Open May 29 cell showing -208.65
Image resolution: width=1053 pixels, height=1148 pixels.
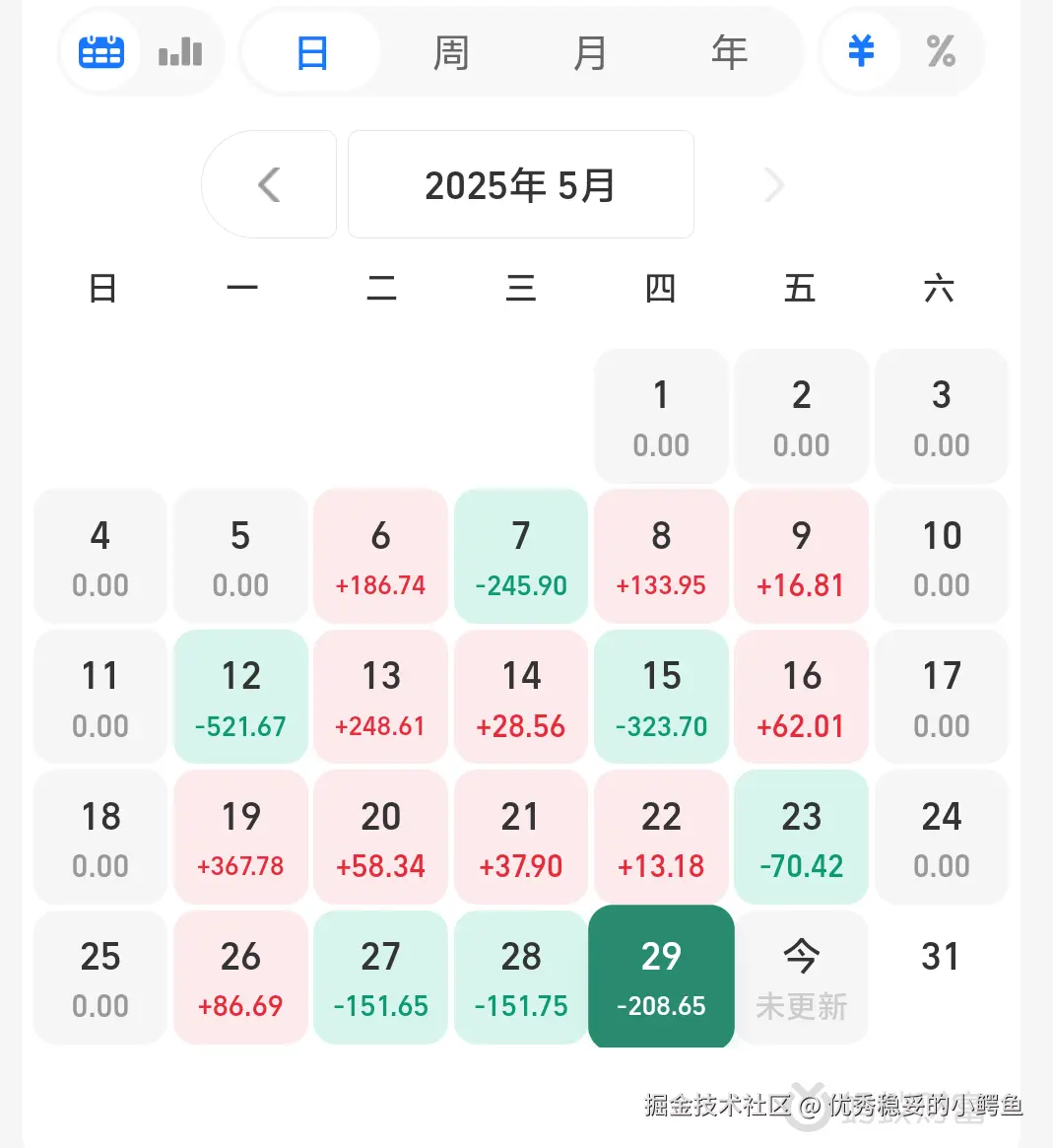point(661,977)
